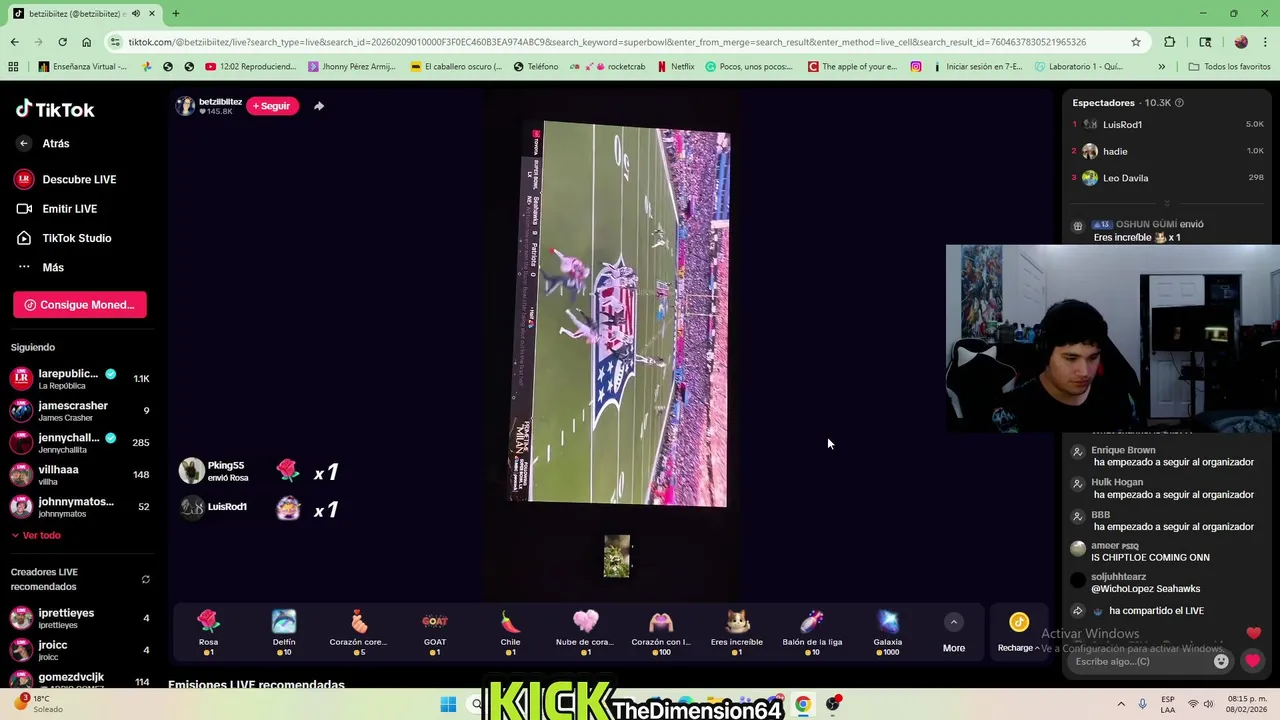Send the Delfín gift
The image size is (1280, 720).
284,632
